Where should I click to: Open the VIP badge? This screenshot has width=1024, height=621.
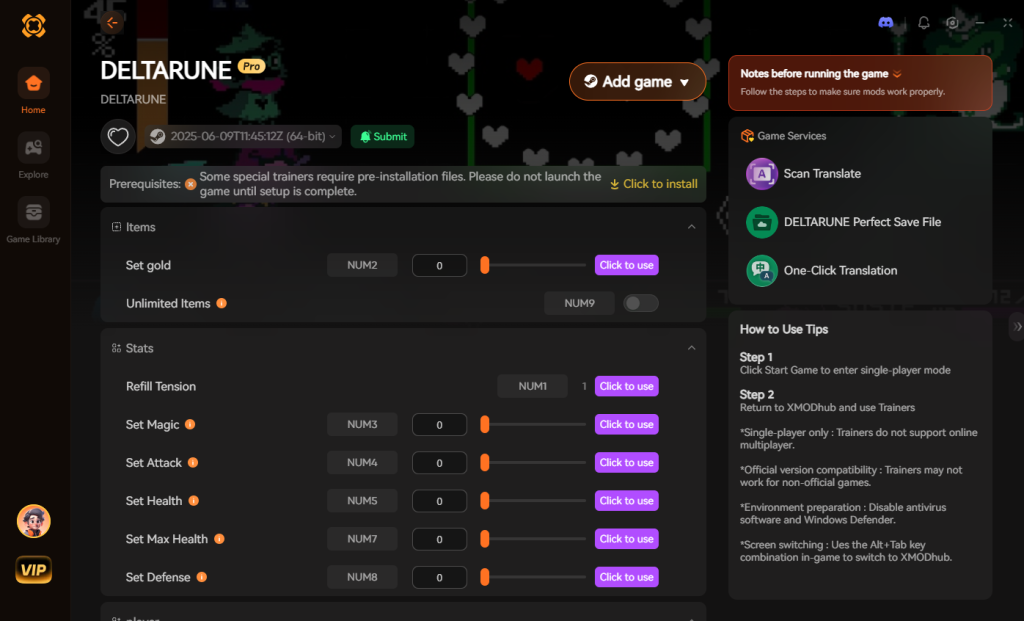pyautogui.click(x=33, y=570)
